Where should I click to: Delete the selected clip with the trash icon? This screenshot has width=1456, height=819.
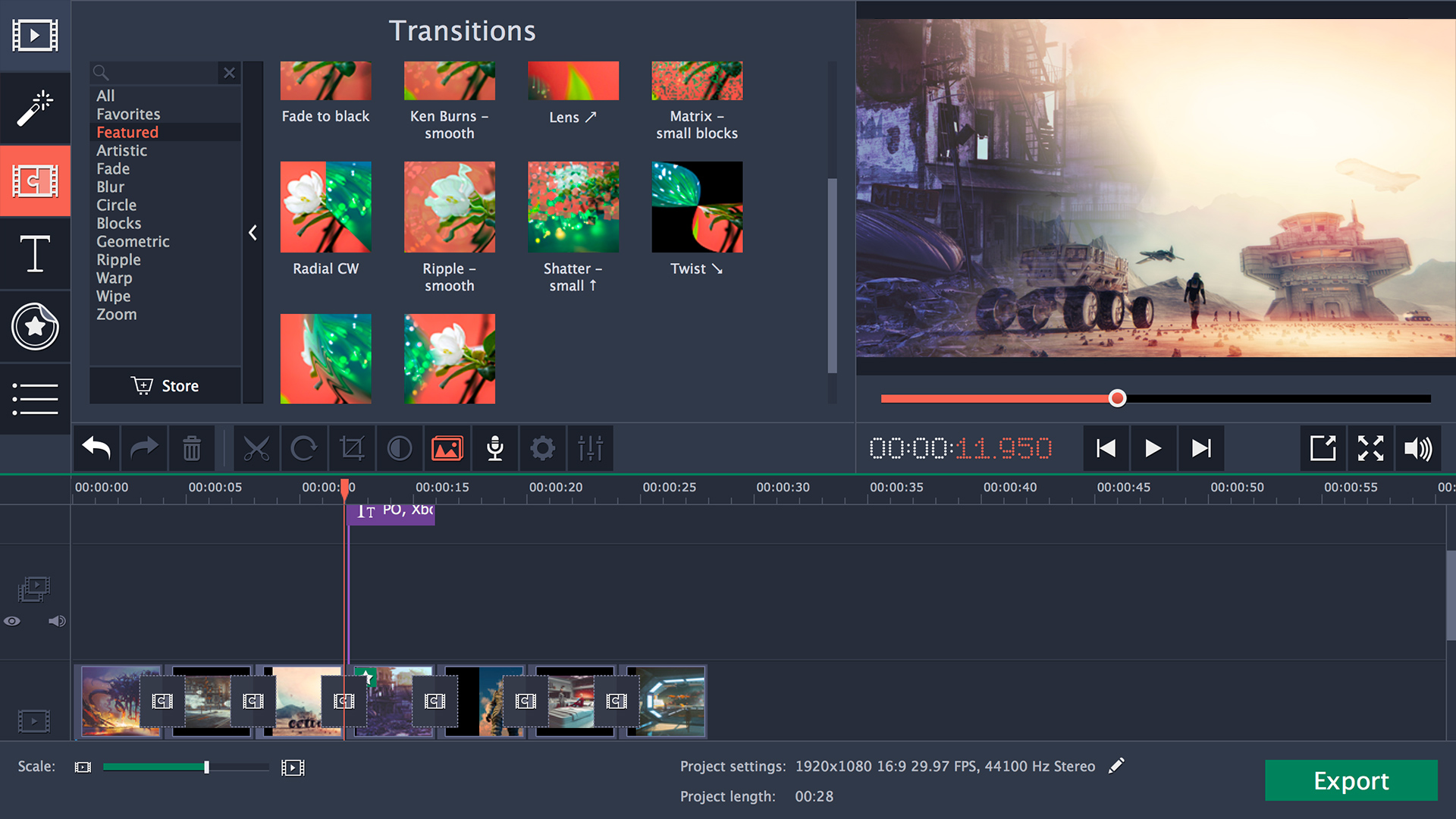click(x=192, y=448)
